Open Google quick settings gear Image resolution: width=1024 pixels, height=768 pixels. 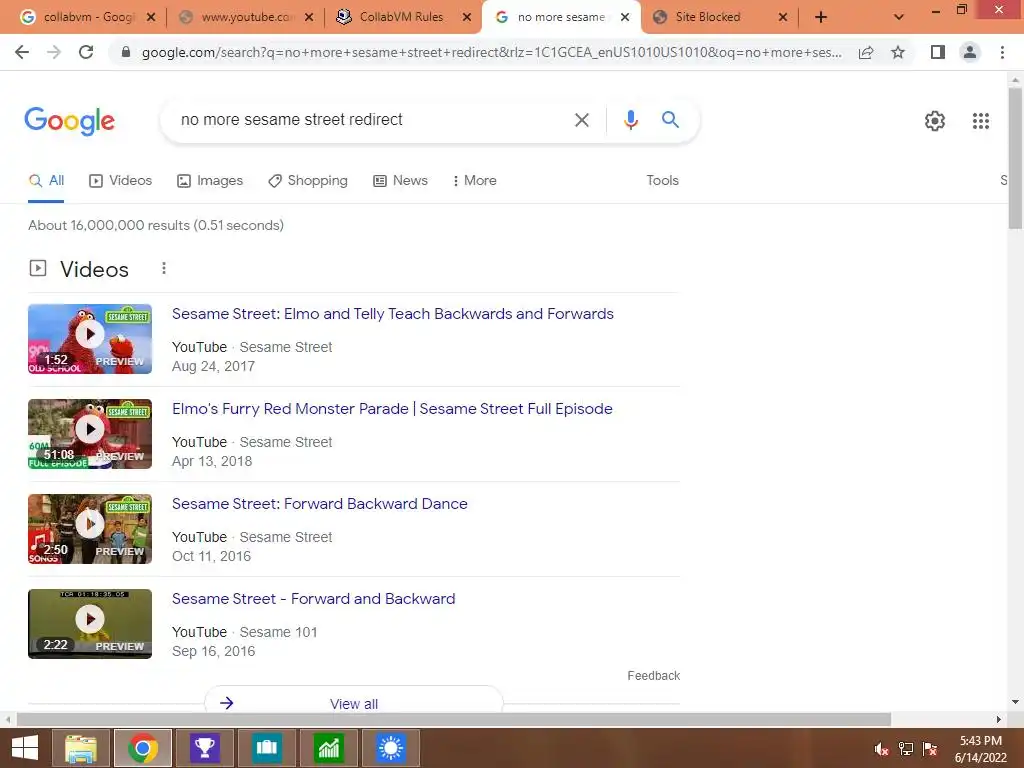[x=935, y=121]
